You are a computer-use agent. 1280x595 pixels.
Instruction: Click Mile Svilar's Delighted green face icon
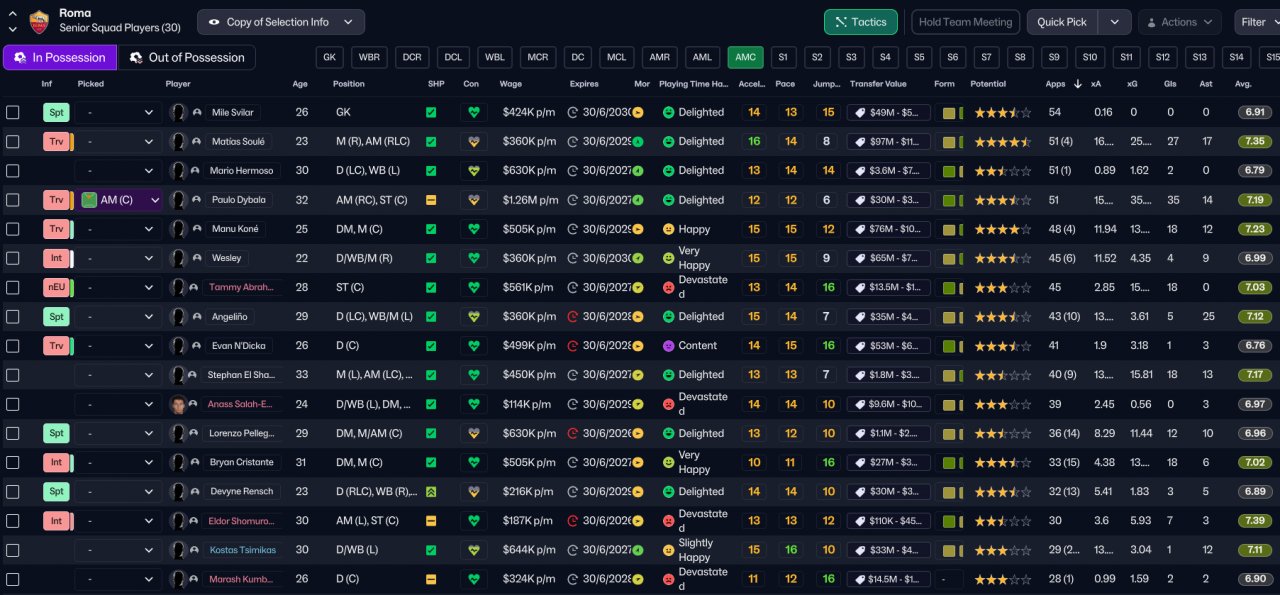[668, 113]
